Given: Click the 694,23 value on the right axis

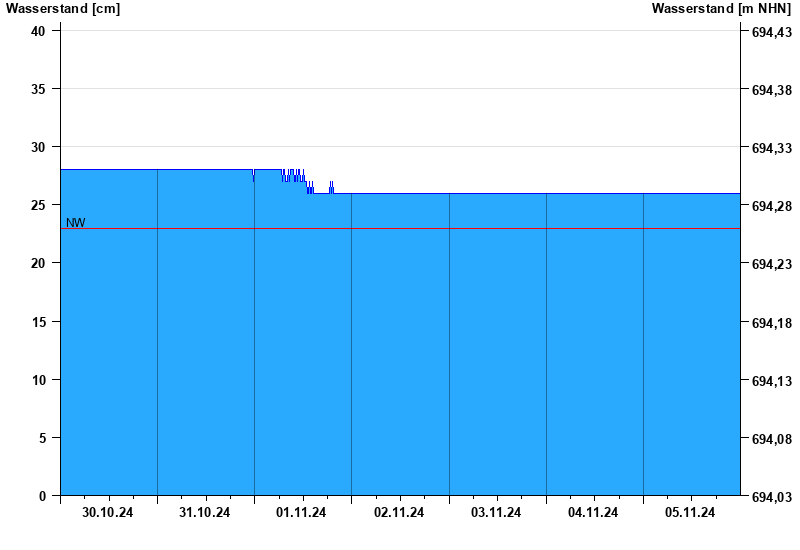Looking at the screenshot, I should tap(772, 264).
